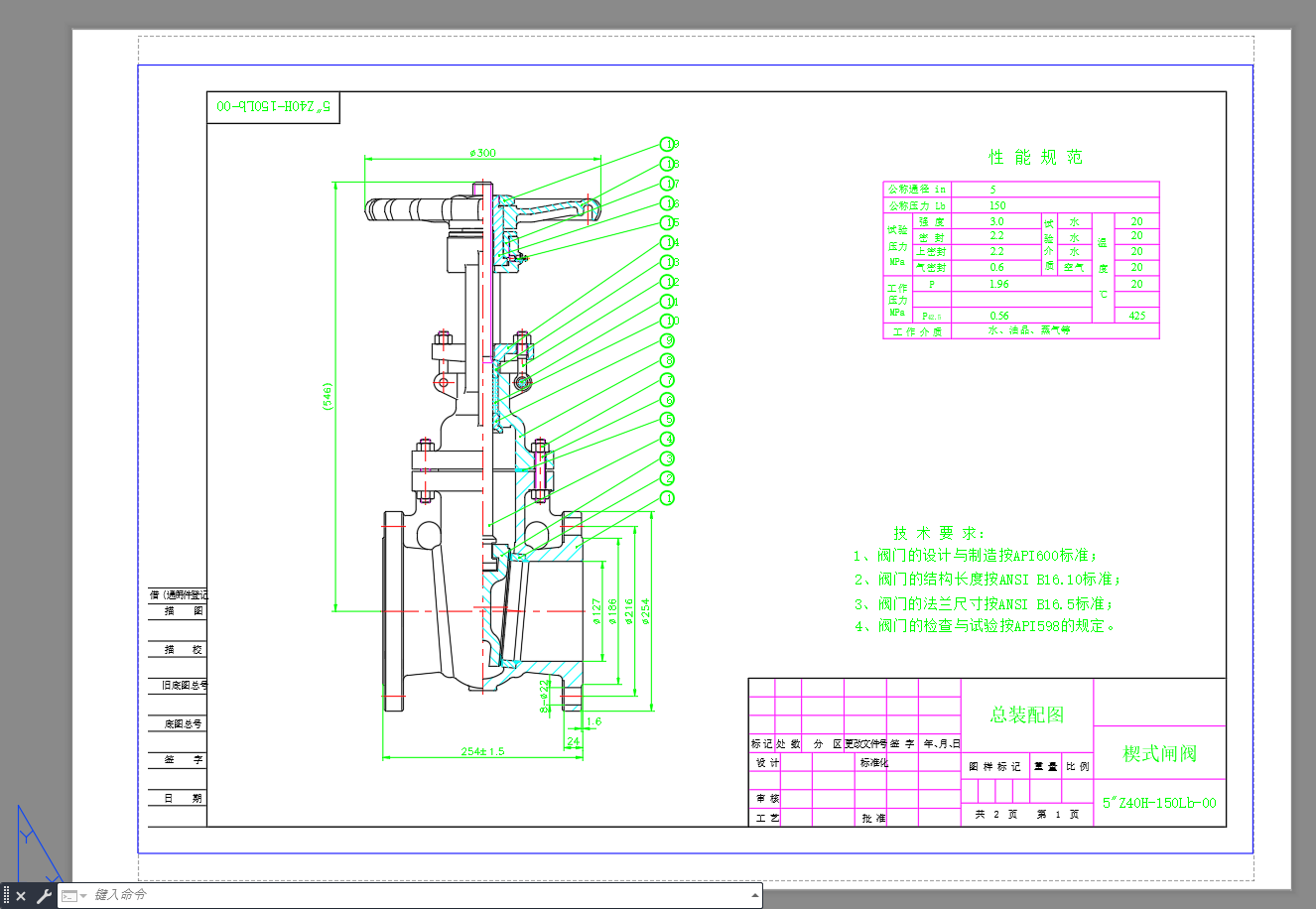Select the ø254 flange dimension
Viewport: 1316px width, 909px height.
[645, 611]
